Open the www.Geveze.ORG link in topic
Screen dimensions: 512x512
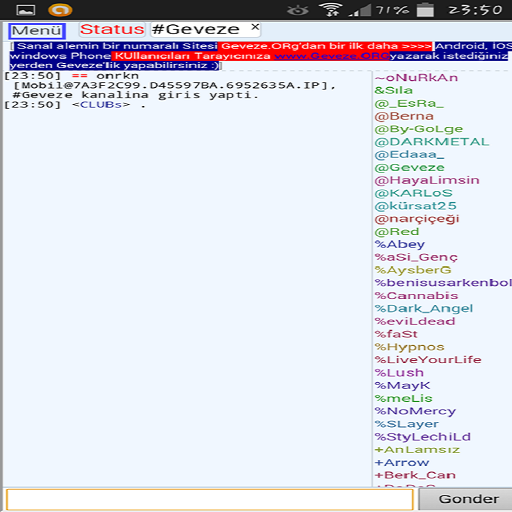point(331,56)
